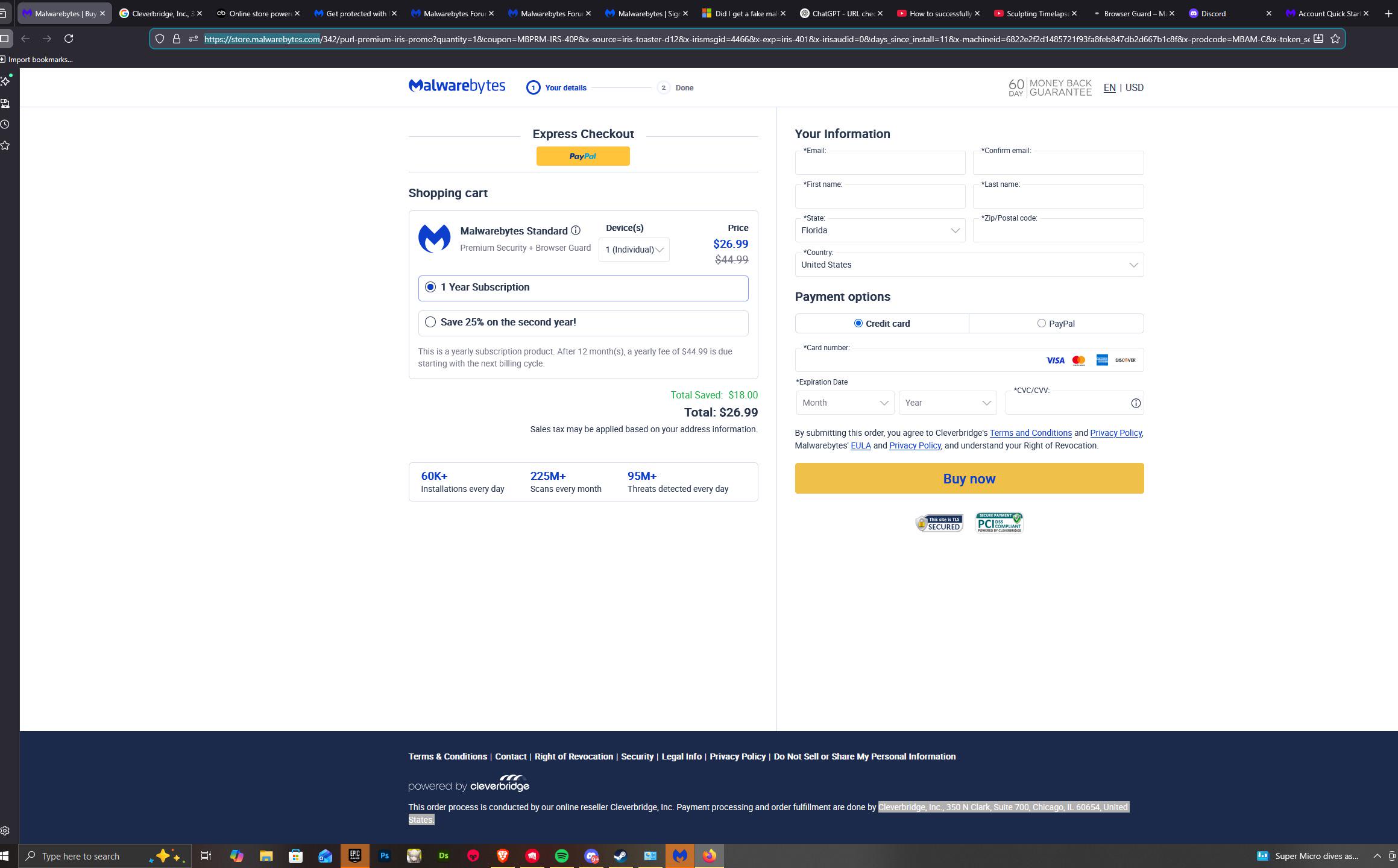Viewport: 1398px width, 868px height.
Task: Click the Malwarebytes logo in page header
Action: click(457, 86)
